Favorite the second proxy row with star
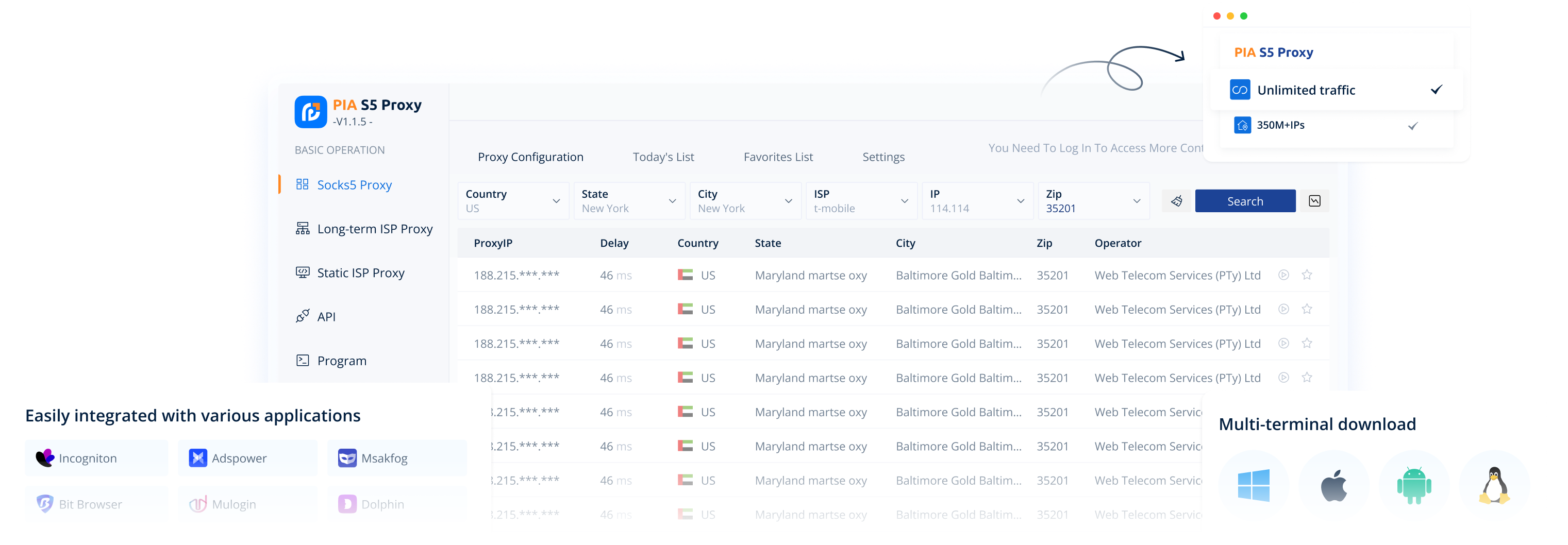Screen dimensions: 1568x545 (x=1306, y=309)
